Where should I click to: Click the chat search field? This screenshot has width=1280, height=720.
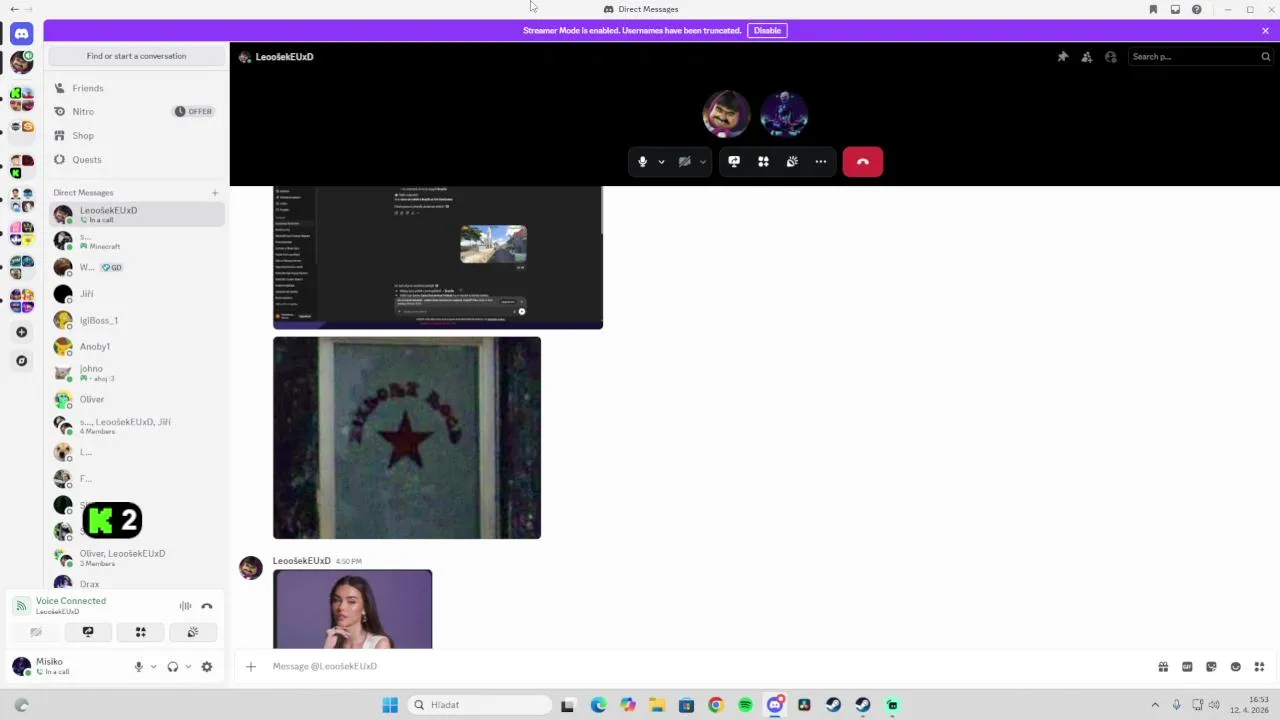[x=1199, y=57]
